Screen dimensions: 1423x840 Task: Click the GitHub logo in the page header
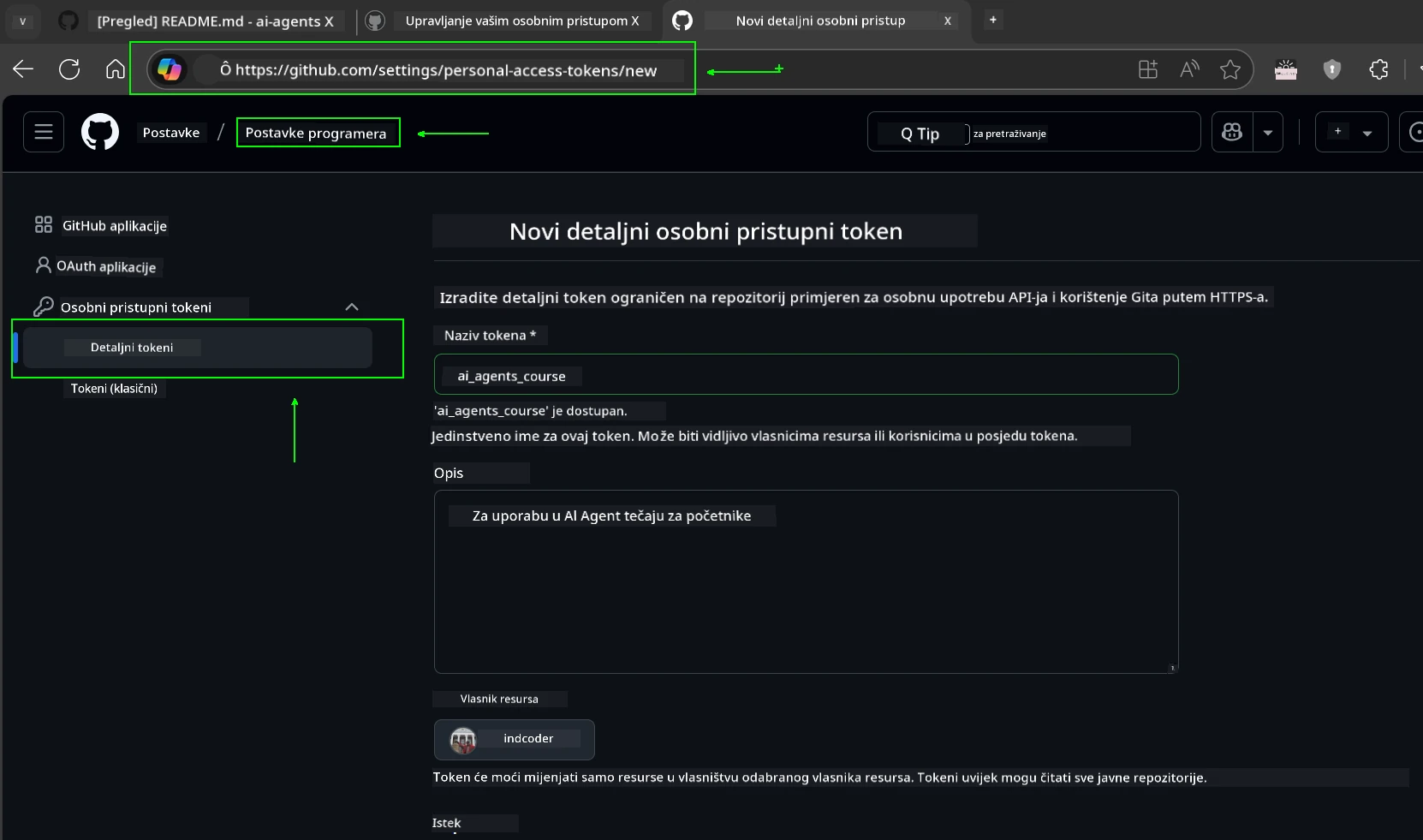tap(99, 132)
